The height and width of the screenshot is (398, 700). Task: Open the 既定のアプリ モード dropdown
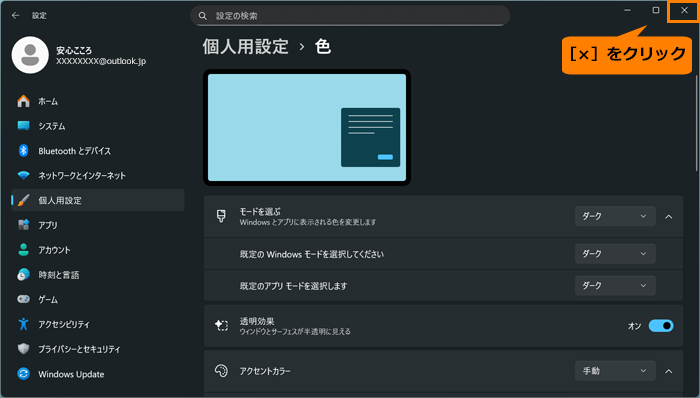[x=615, y=286]
